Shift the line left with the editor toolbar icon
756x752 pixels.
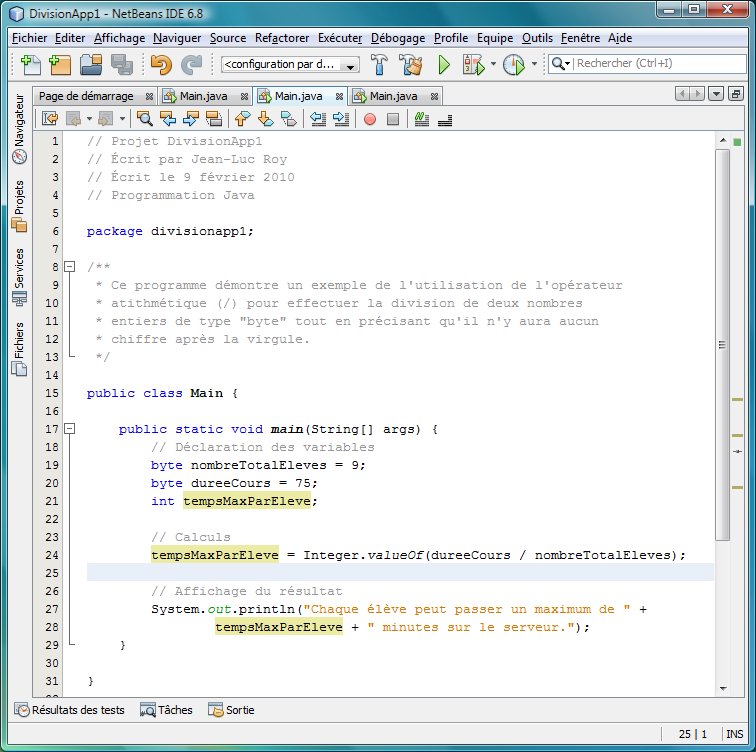pos(318,119)
